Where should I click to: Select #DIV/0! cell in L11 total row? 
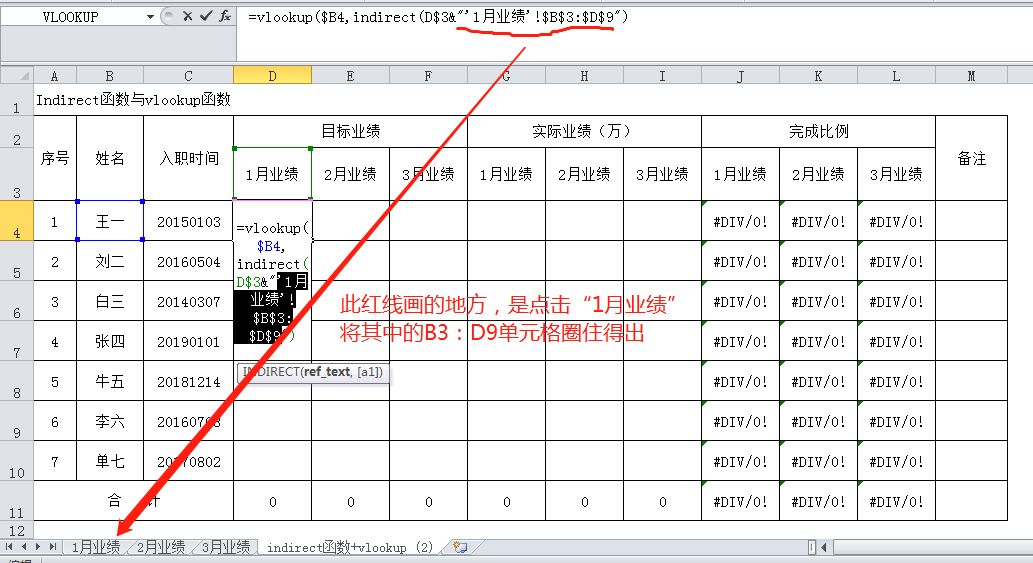click(x=896, y=501)
